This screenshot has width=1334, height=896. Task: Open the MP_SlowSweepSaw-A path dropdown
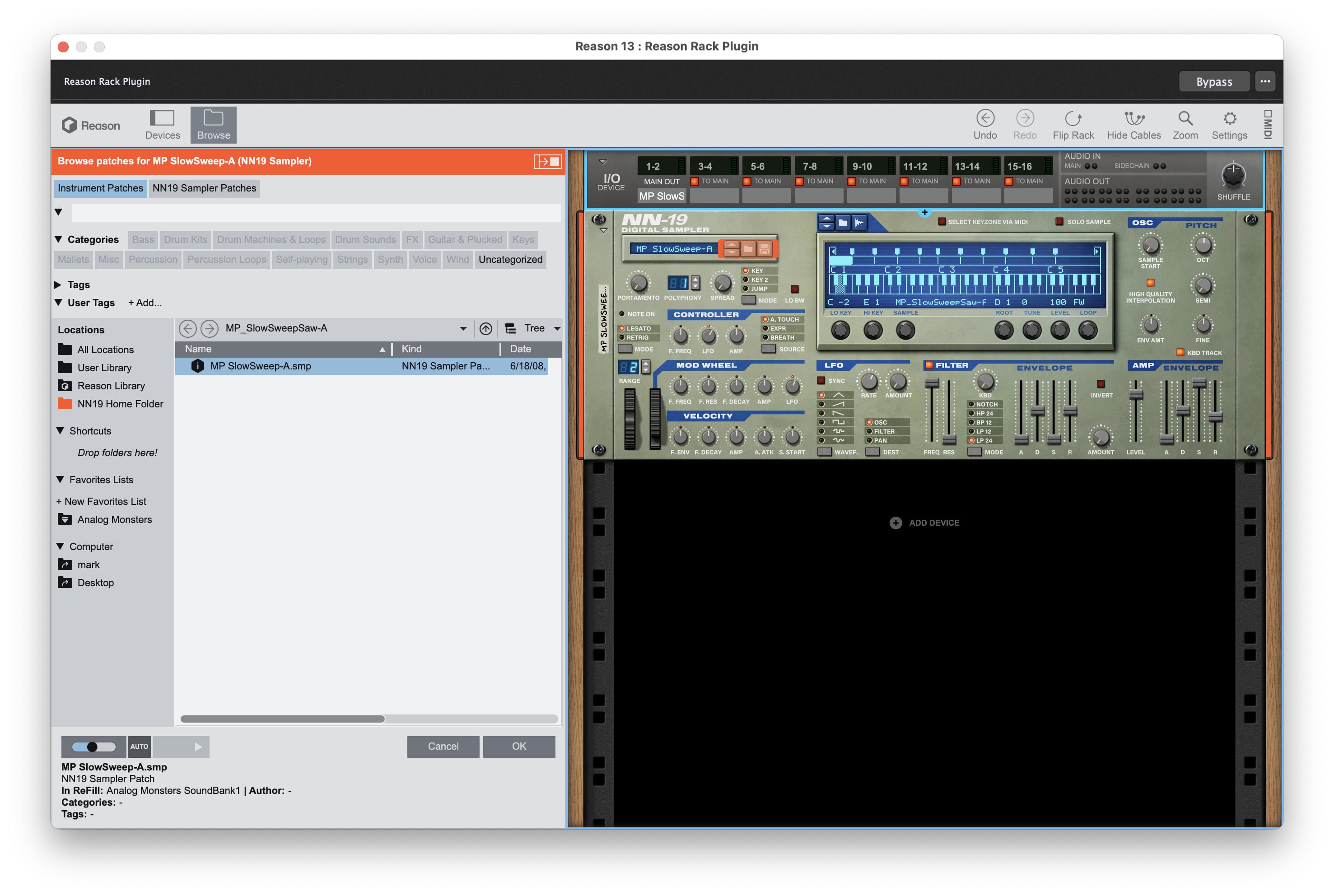463,328
